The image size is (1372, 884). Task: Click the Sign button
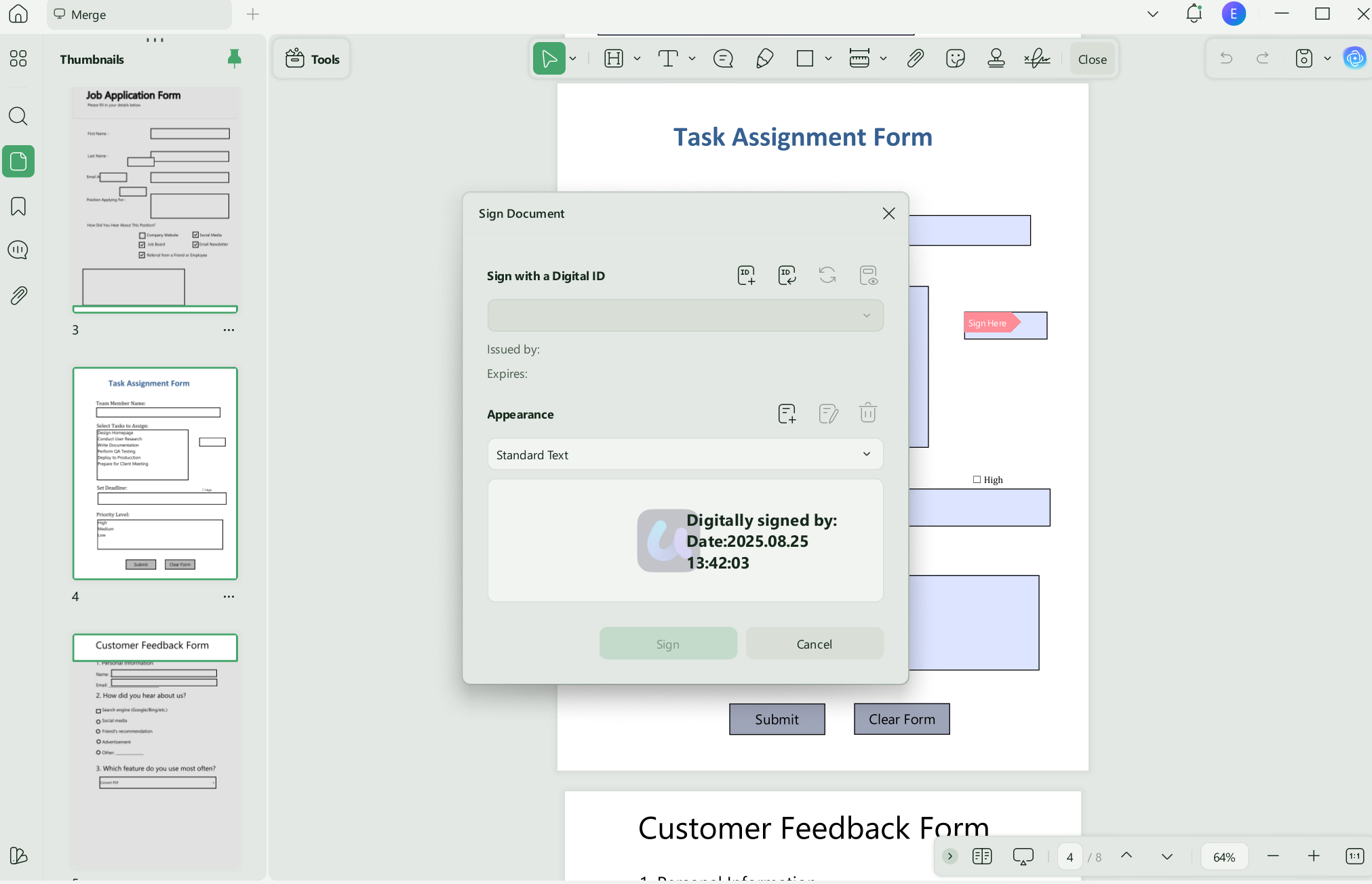[668, 644]
